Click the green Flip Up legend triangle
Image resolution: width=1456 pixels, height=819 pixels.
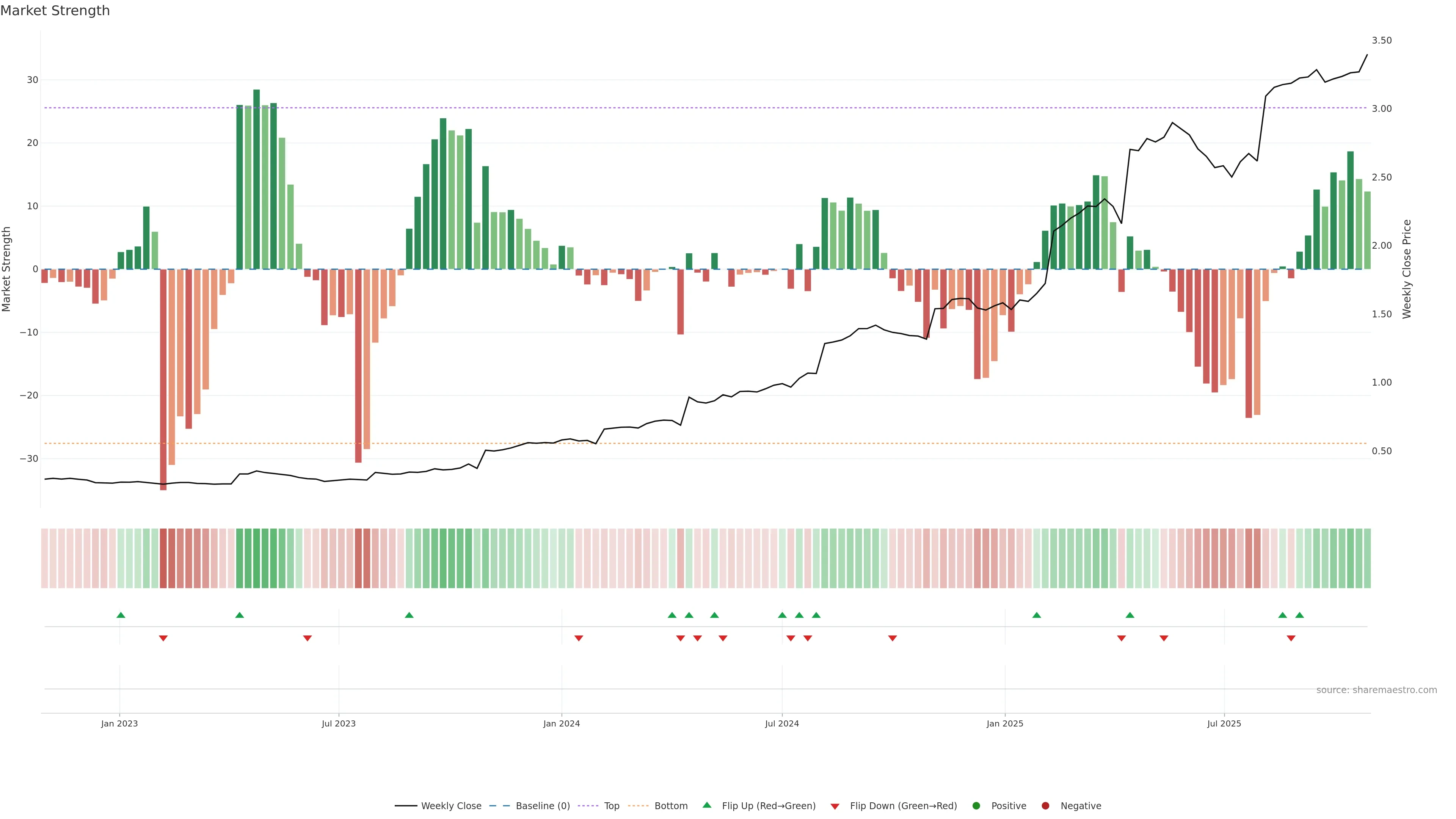(706, 805)
